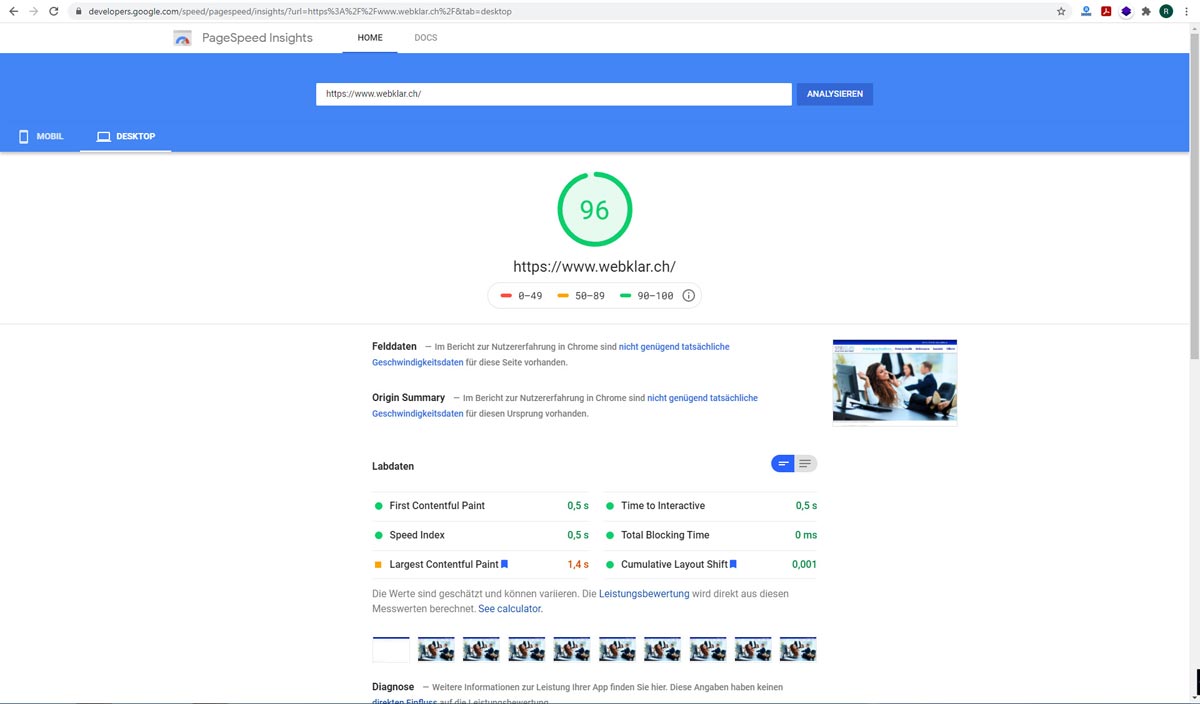Click the Time to Interactive metric label
This screenshot has width=1200, height=704.
[x=663, y=506]
